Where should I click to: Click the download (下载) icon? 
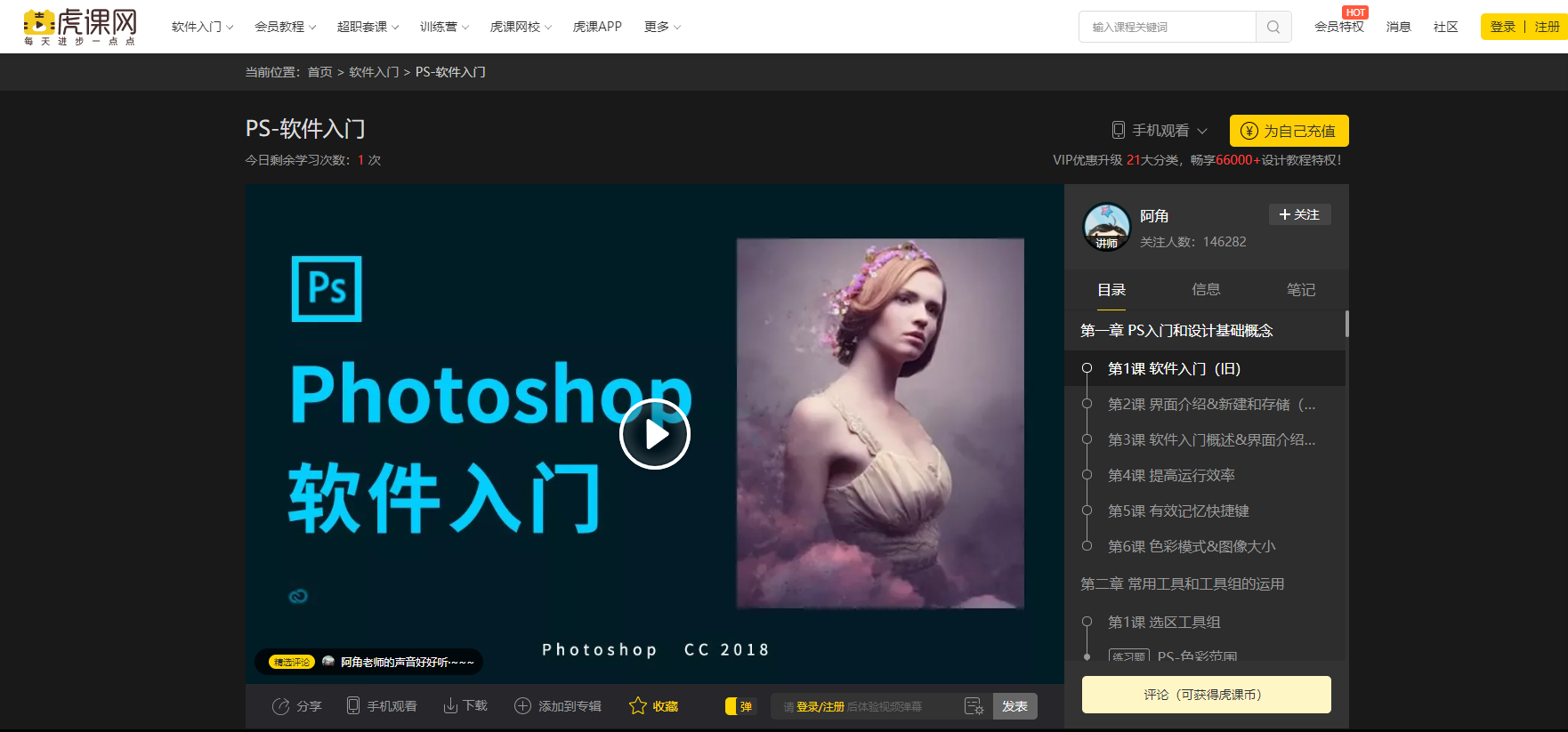[x=450, y=705]
